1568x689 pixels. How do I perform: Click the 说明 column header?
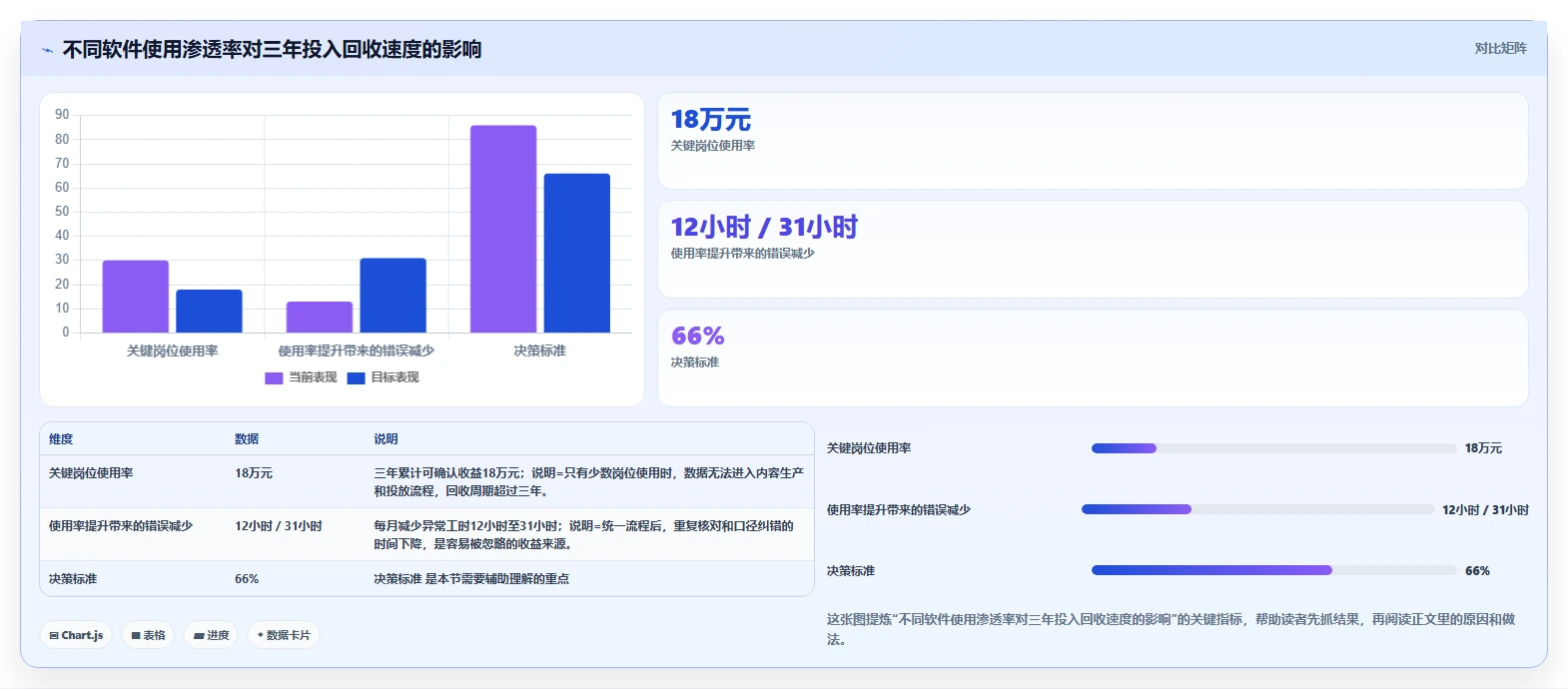click(x=386, y=439)
